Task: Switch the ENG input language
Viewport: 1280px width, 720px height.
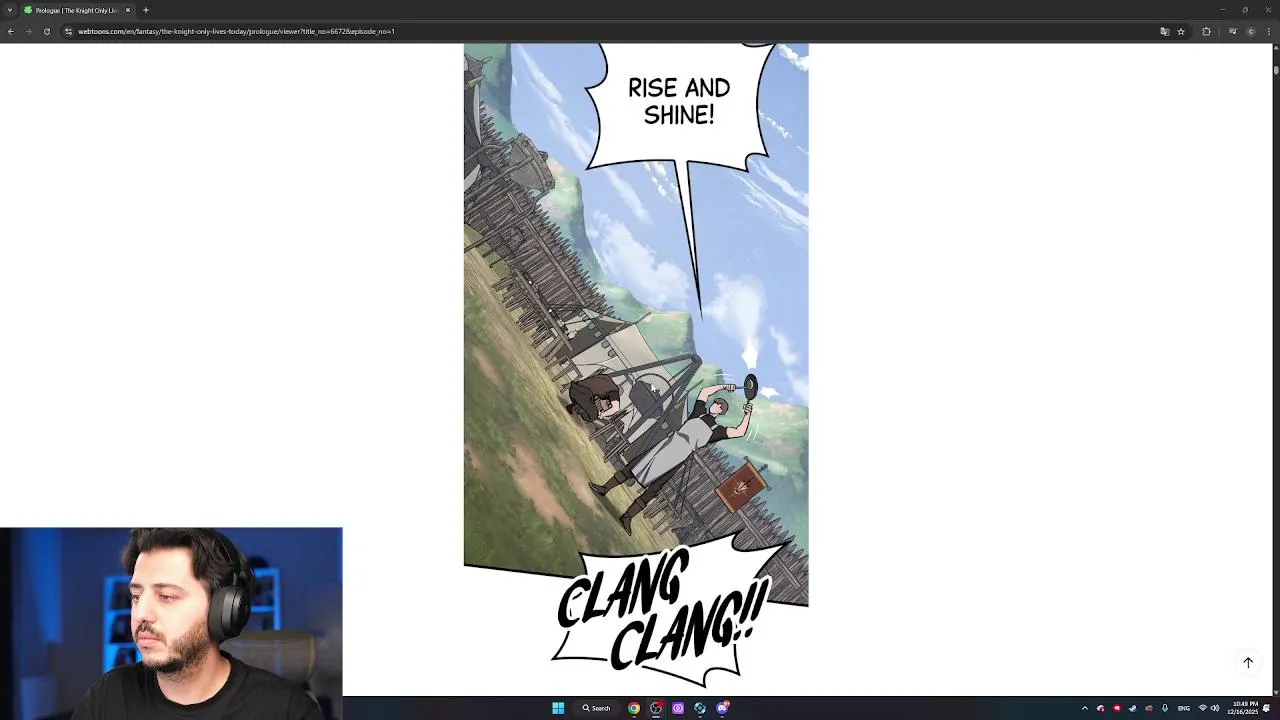Action: 1184,708
